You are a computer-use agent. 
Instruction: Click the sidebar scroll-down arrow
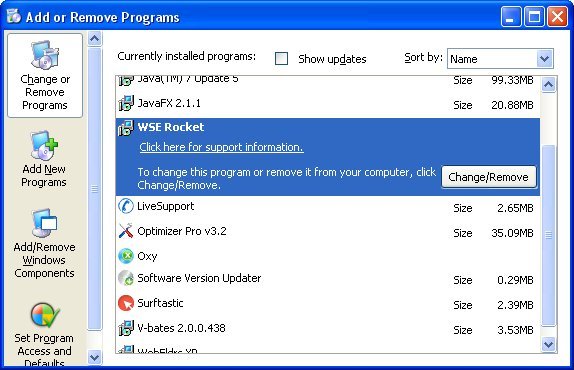click(94, 357)
